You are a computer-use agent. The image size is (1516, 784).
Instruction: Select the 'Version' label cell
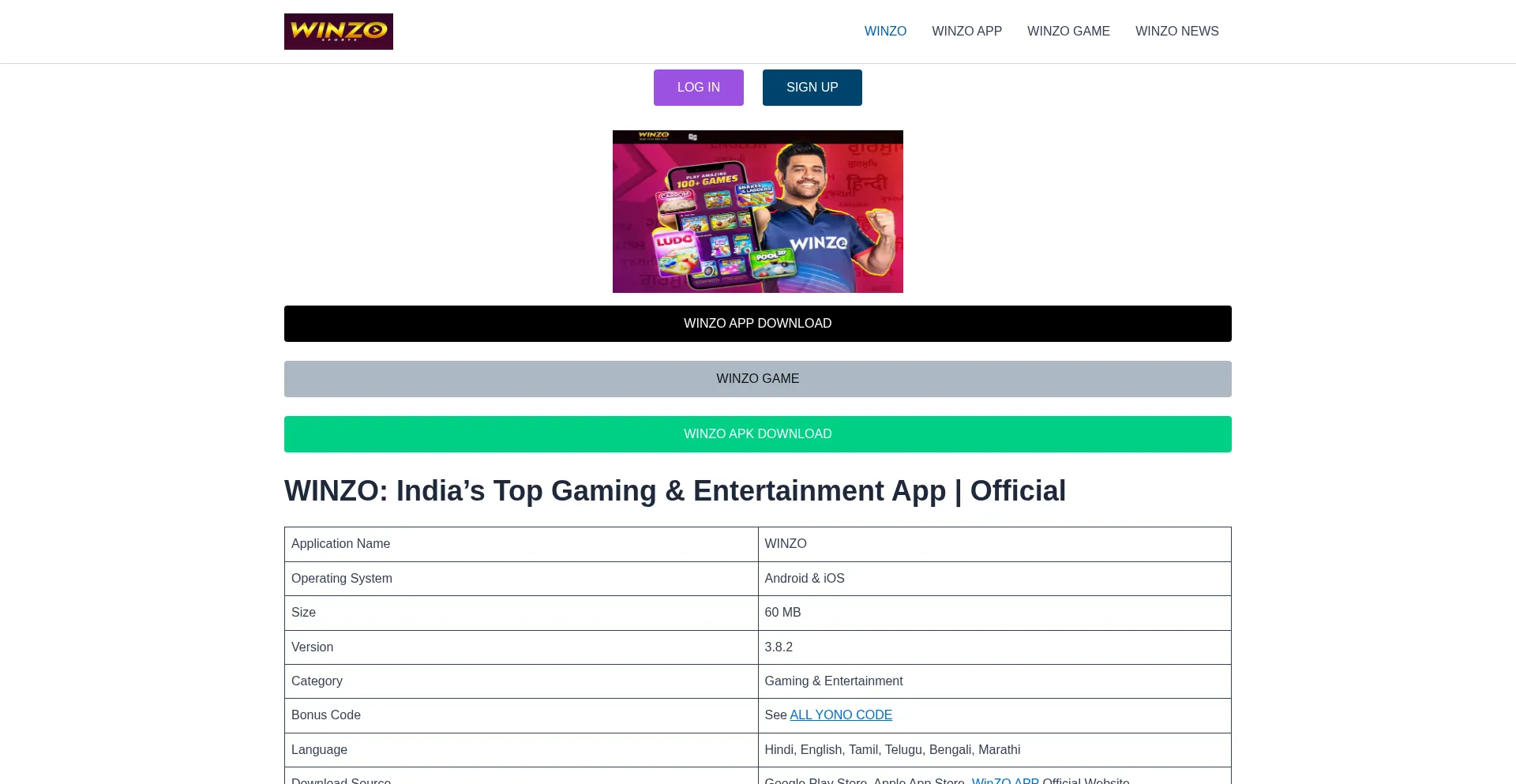[521, 647]
